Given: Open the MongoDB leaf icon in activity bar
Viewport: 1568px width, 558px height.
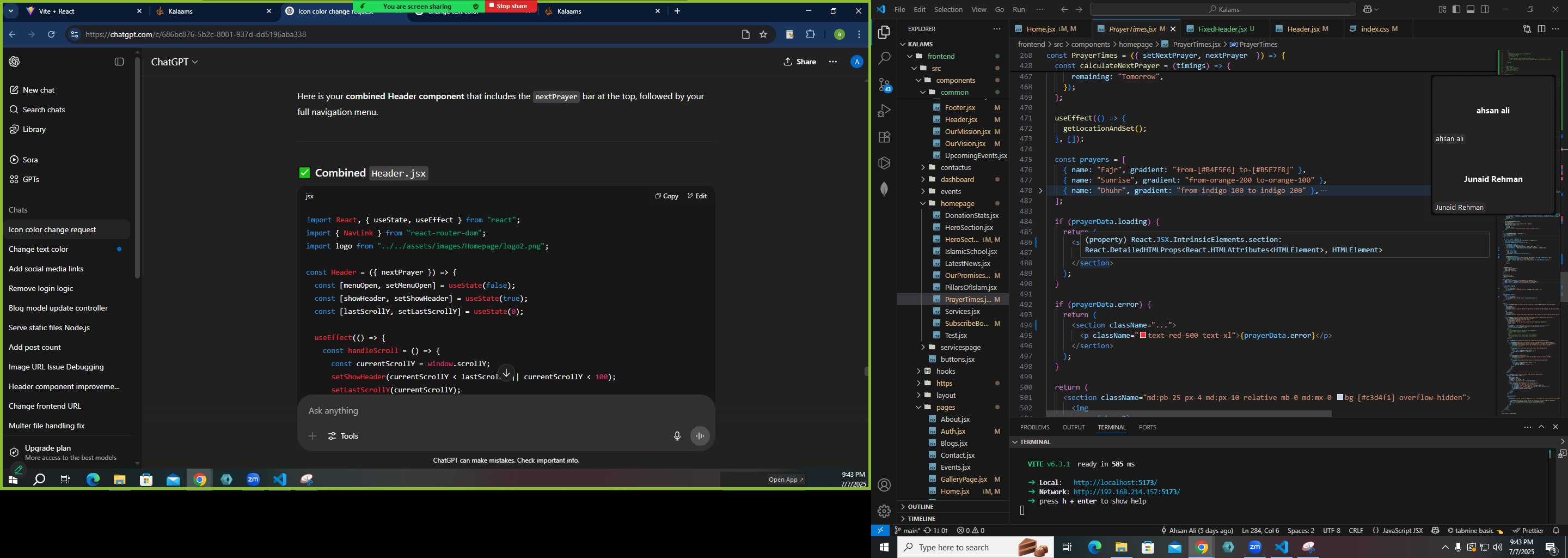Looking at the screenshot, I should [x=884, y=189].
